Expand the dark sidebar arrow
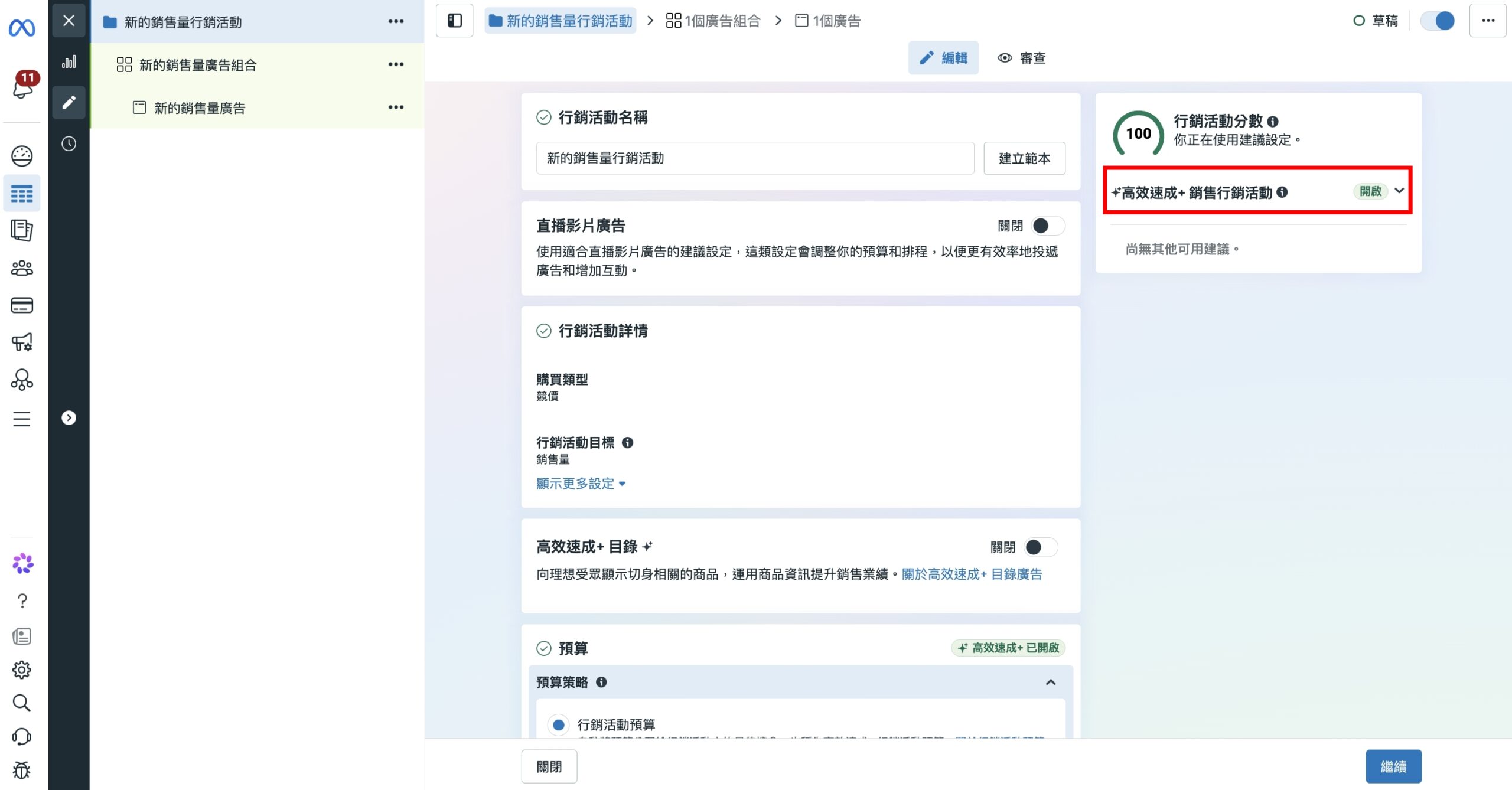 pos(69,418)
